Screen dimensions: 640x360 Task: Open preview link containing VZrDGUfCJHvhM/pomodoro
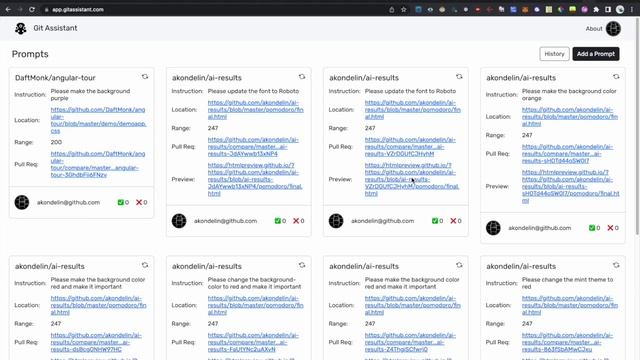click(412, 179)
